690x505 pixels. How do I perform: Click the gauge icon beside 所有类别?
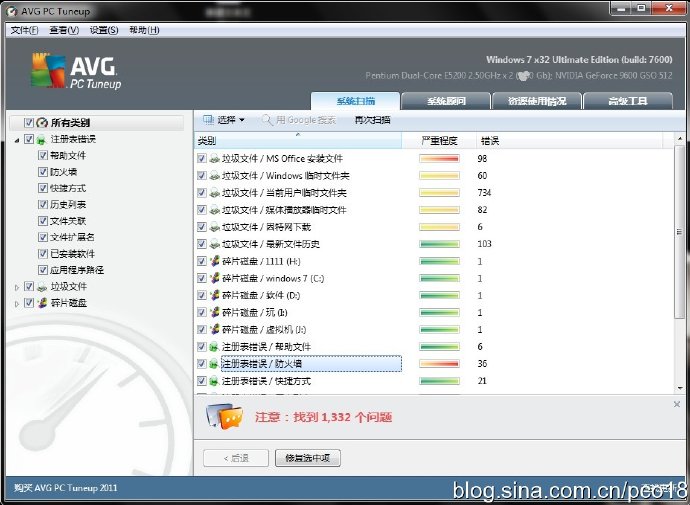click(42, 123)
